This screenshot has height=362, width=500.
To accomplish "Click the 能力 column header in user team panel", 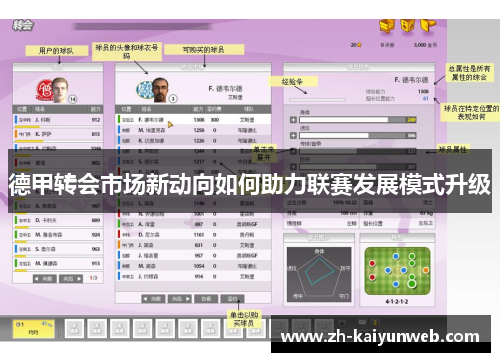I will coord(96,109).
